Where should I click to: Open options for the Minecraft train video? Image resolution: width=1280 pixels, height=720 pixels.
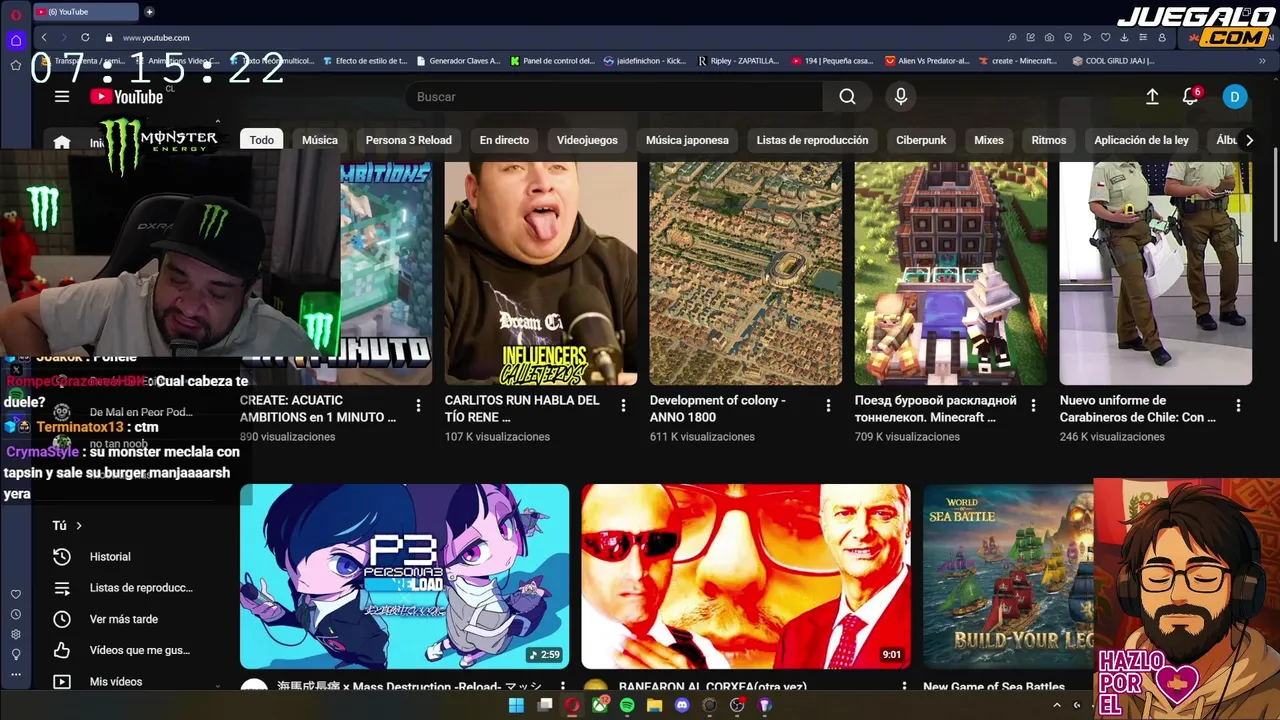pyautogui.click(x=1033, y=405)
